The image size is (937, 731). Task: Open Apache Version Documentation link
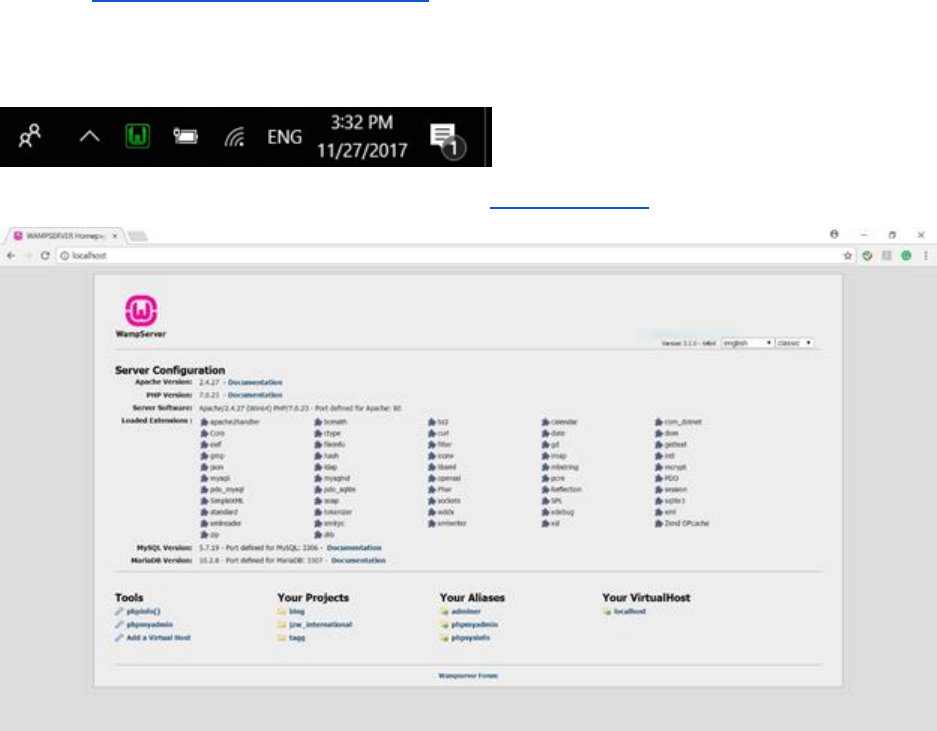(255, 383)
